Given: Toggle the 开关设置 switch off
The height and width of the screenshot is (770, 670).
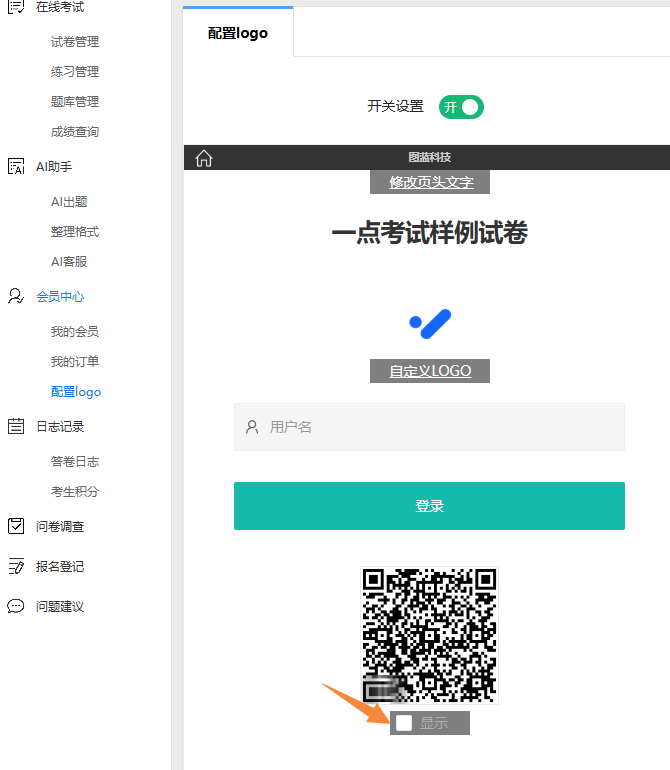Looking at the screenshot, I should (461, 107).
